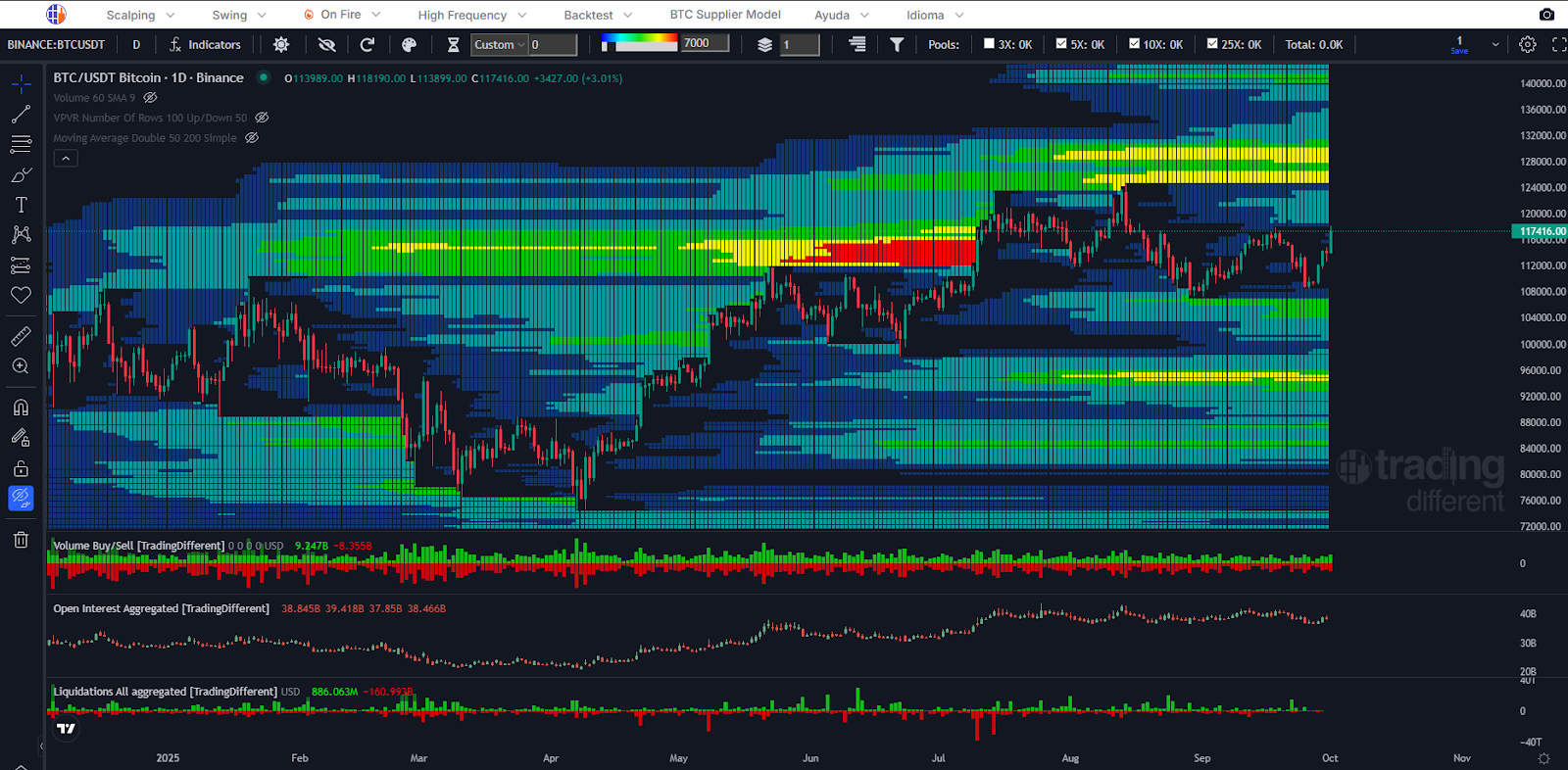Viewport: 1568px width, 770px height.
Task: Activate the zoom in tool
Action: (21, 366)
